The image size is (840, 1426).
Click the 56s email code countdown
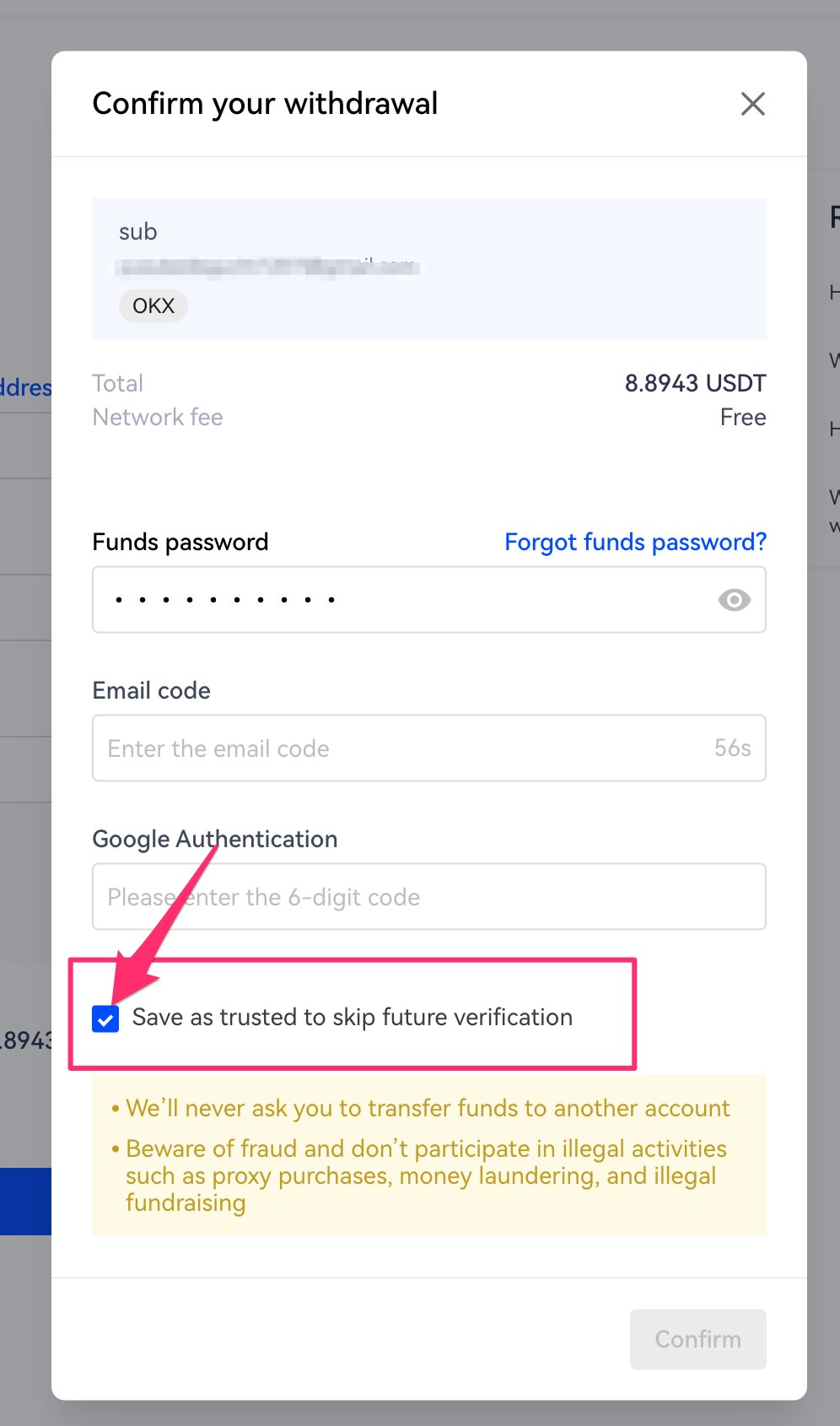pos(732,748)
